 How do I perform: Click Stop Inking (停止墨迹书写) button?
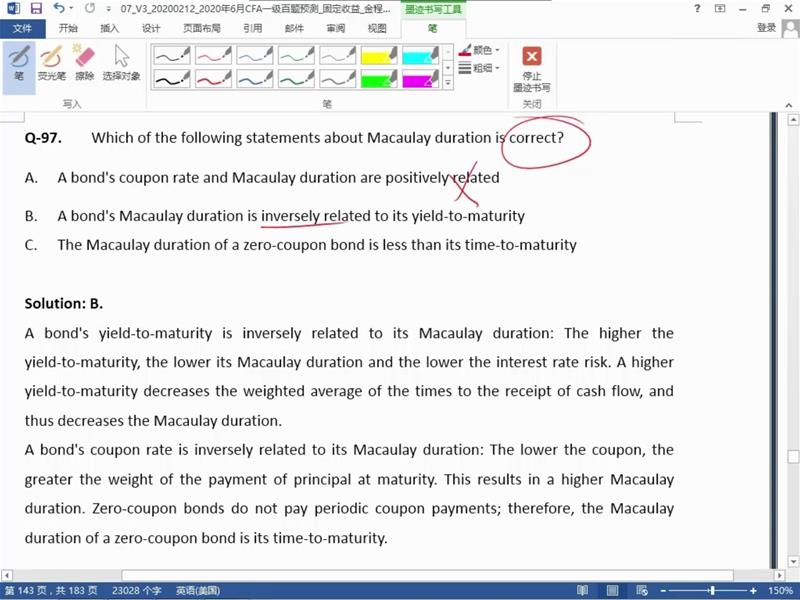point(532,68)
